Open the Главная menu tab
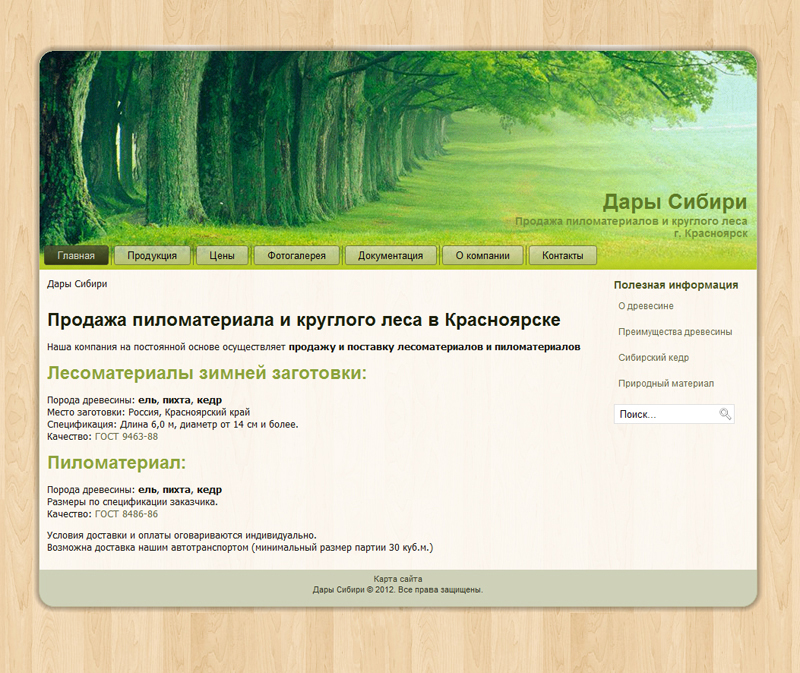 tap(76, 255)
